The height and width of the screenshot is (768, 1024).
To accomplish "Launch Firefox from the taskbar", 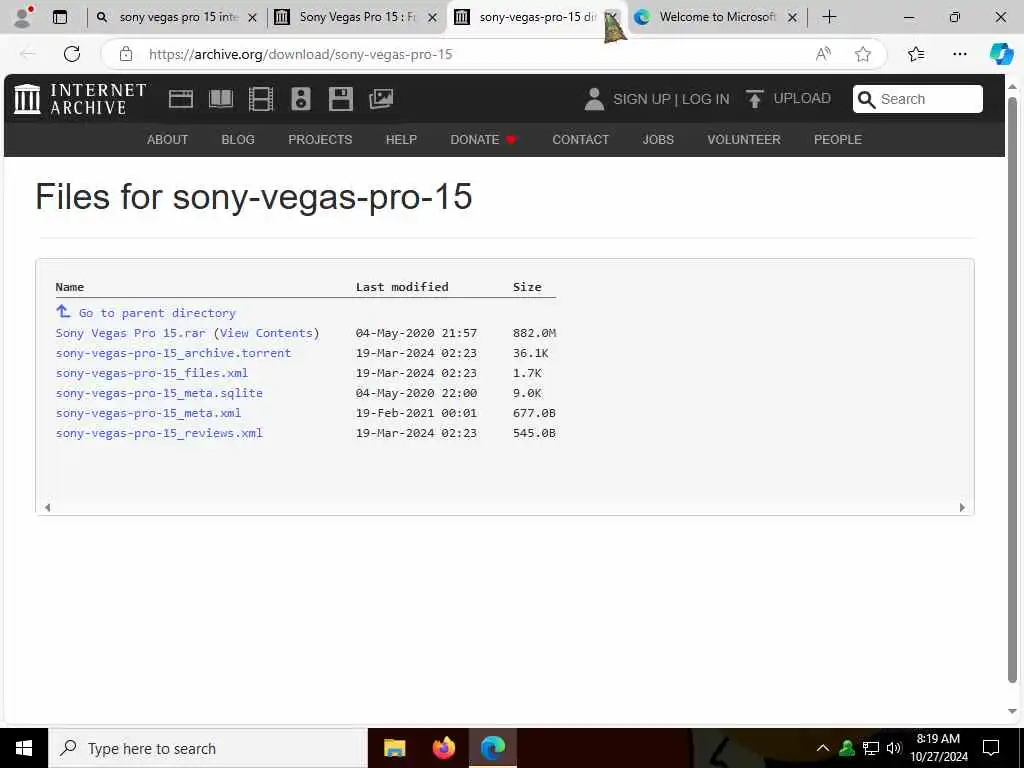I will [443, 748].
